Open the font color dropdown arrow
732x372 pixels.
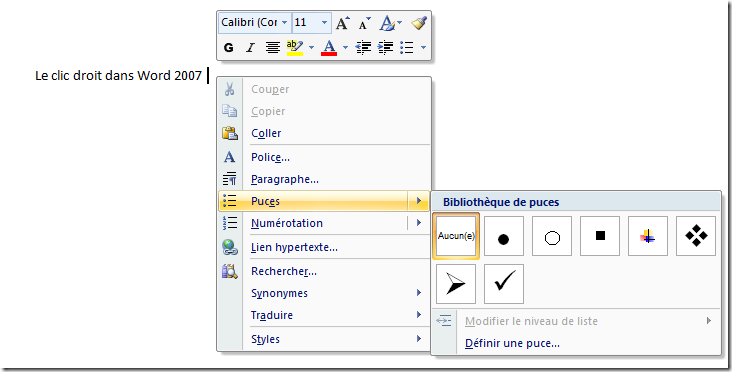pyautogui.click(x=345, y=47)
